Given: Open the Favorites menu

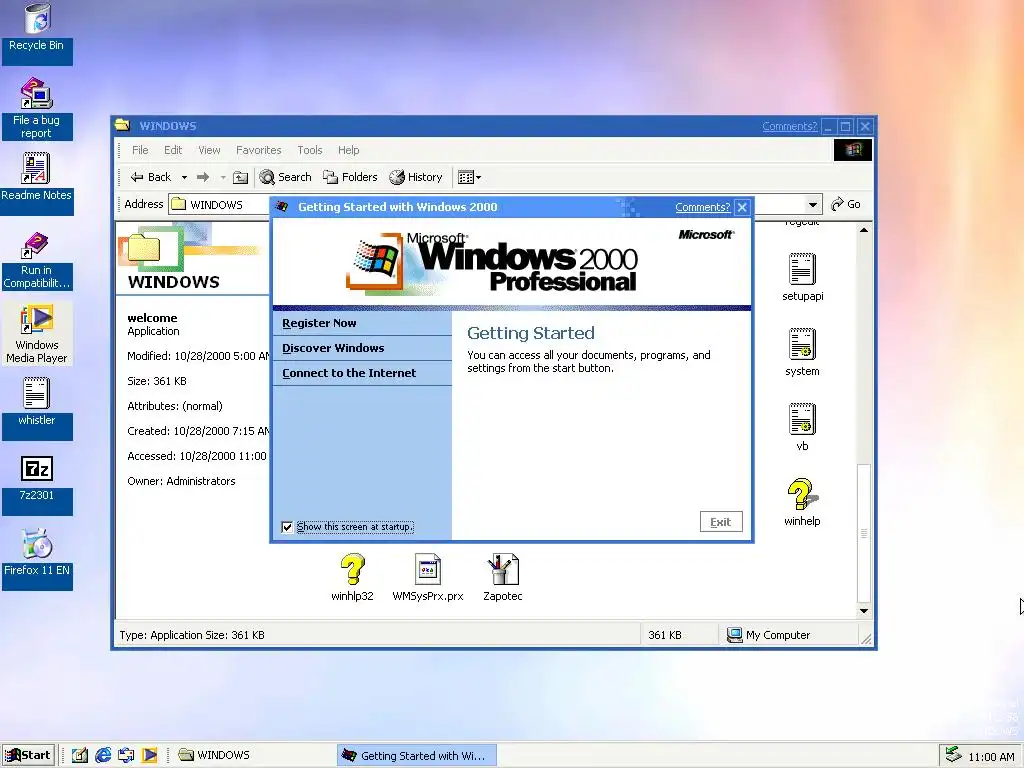Looking at the screenshot, I should tap(259, 150).
